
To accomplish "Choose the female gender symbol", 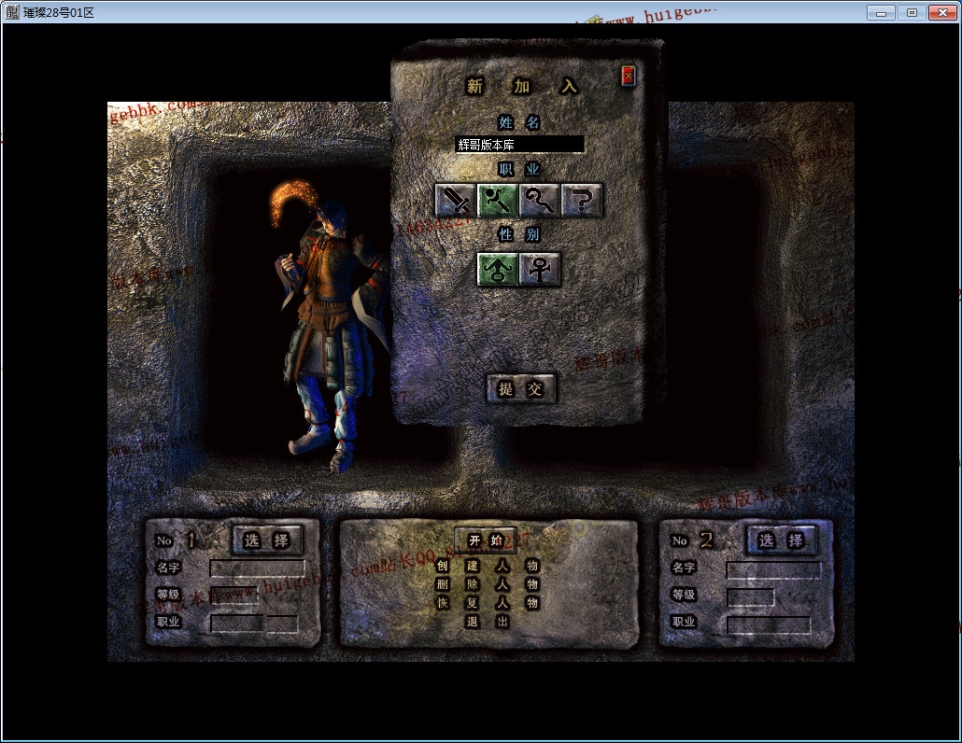I will point(540,269).
